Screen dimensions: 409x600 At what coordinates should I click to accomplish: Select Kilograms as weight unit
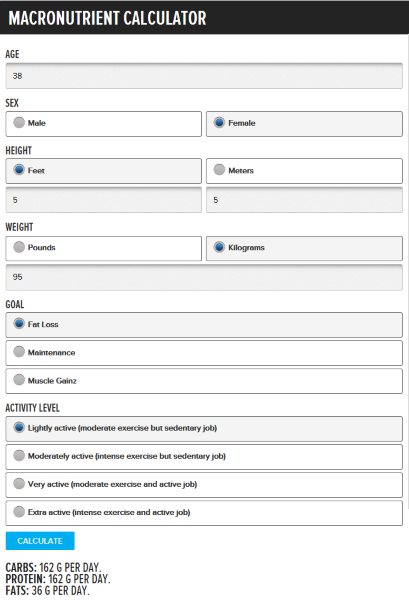pos(219,247)
